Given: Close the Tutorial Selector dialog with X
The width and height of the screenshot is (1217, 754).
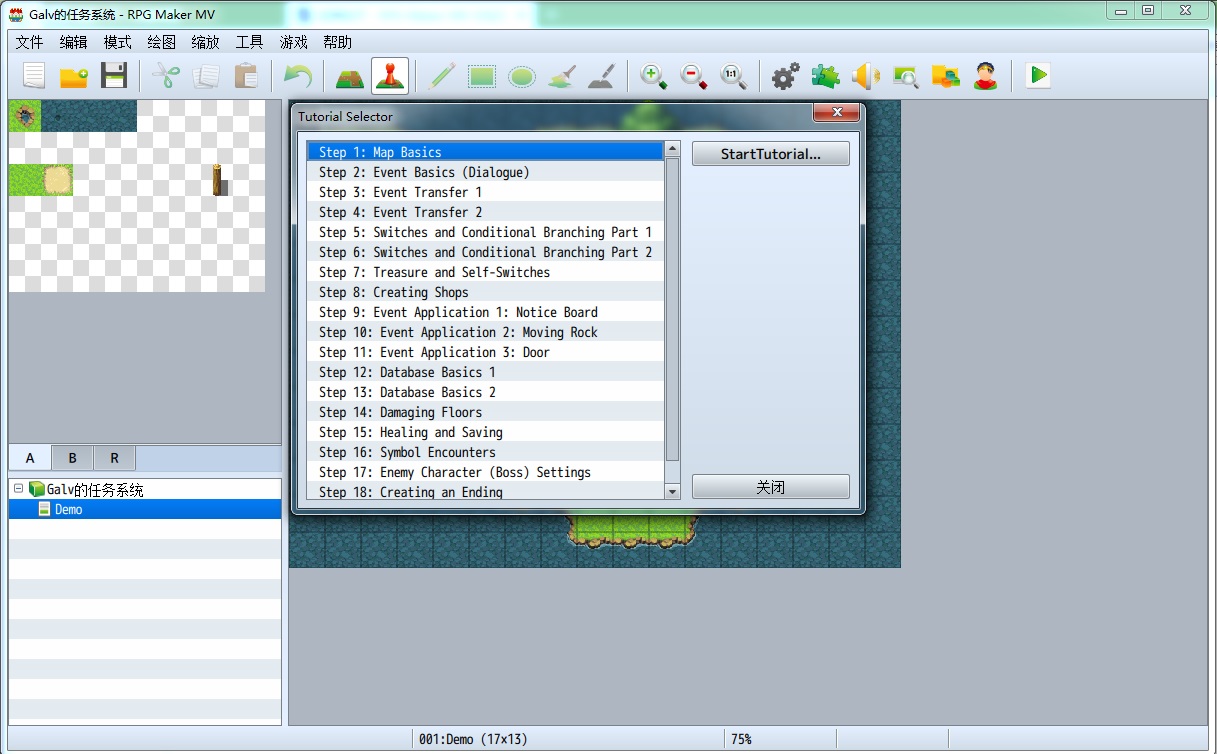Looking at the screenshot, I should 836,113.
